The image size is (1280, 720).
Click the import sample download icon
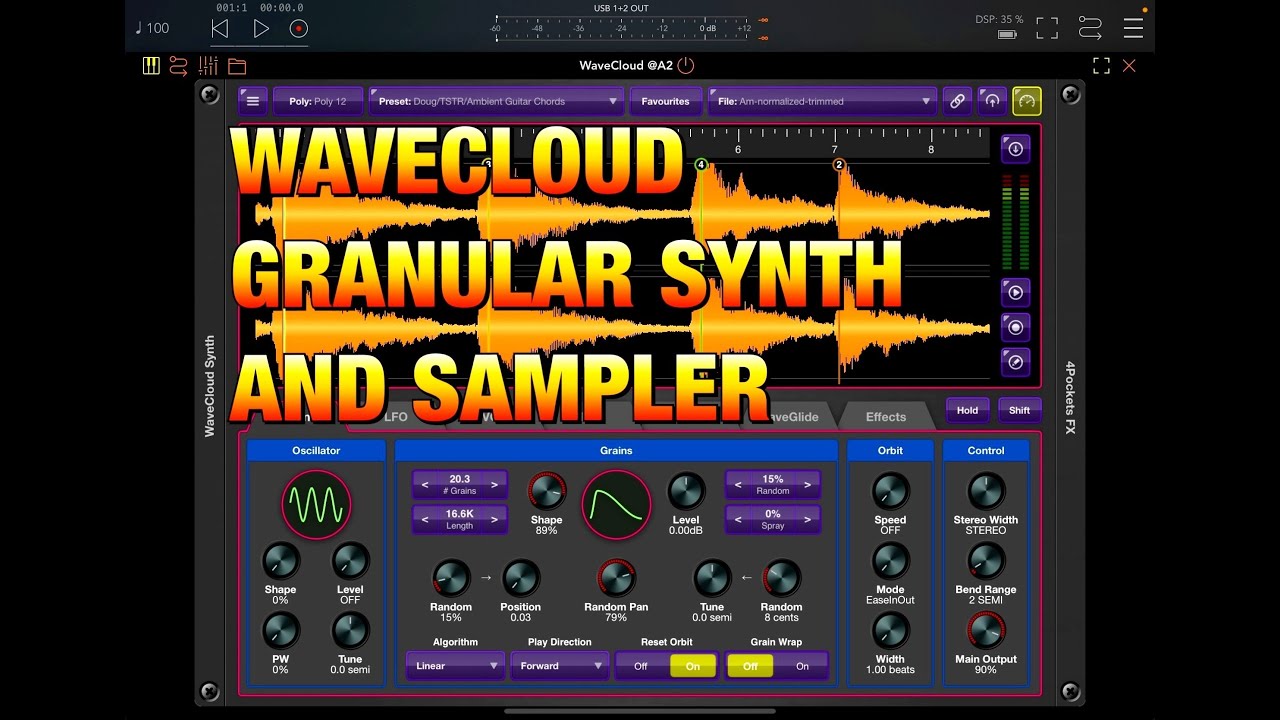[1015, 149]
